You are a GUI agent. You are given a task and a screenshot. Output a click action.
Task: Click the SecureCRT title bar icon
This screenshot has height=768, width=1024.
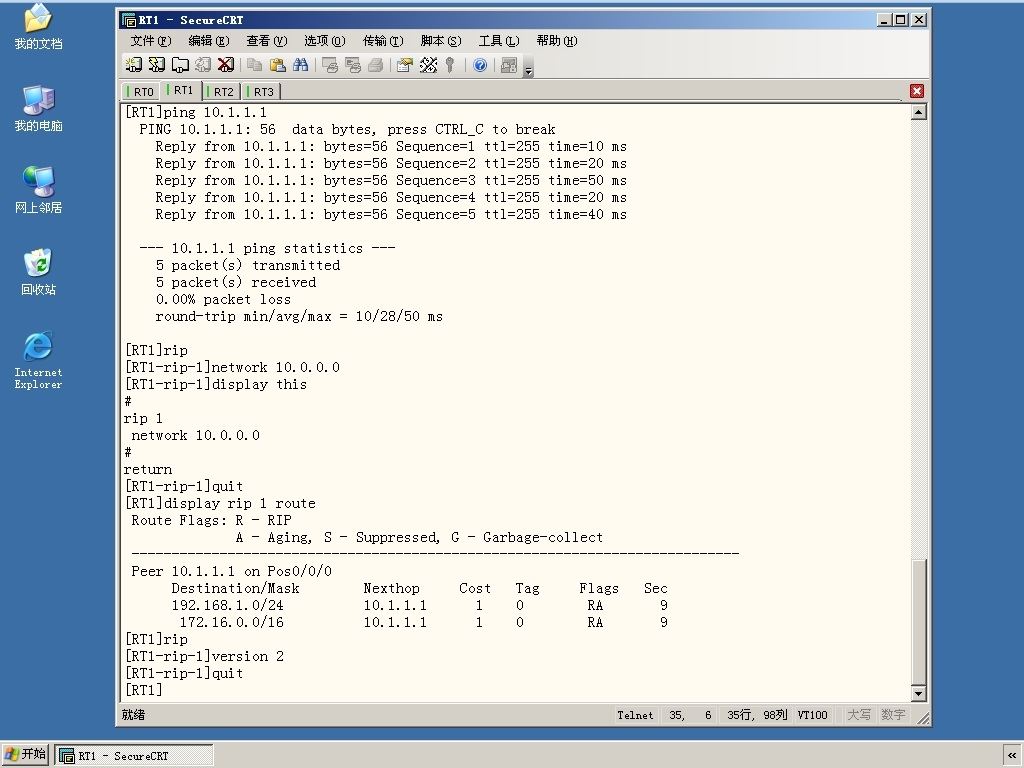(x=128, y=20)
